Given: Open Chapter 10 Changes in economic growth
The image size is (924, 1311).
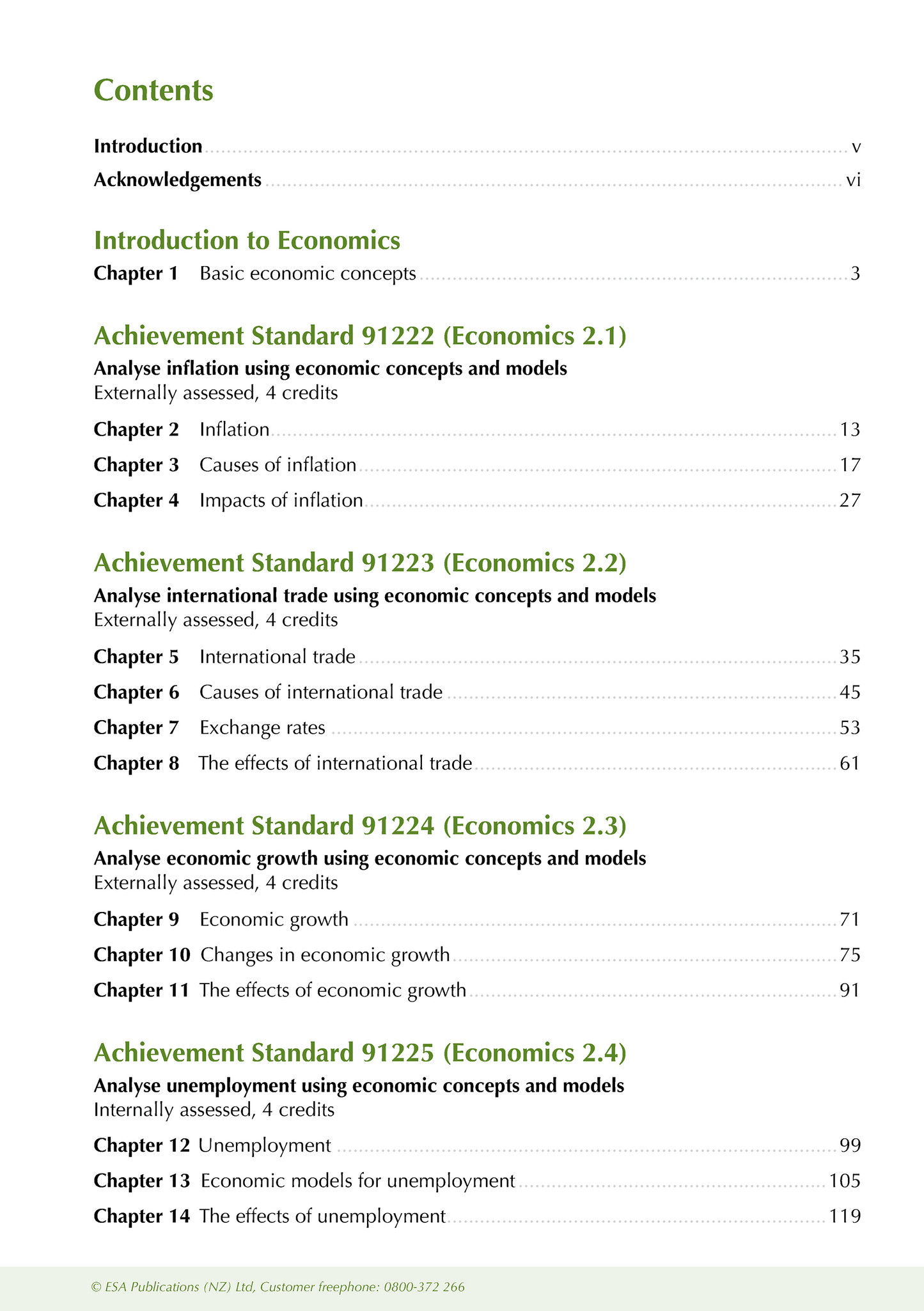Looking at the screenshot, I should click(x=325, y=955).
